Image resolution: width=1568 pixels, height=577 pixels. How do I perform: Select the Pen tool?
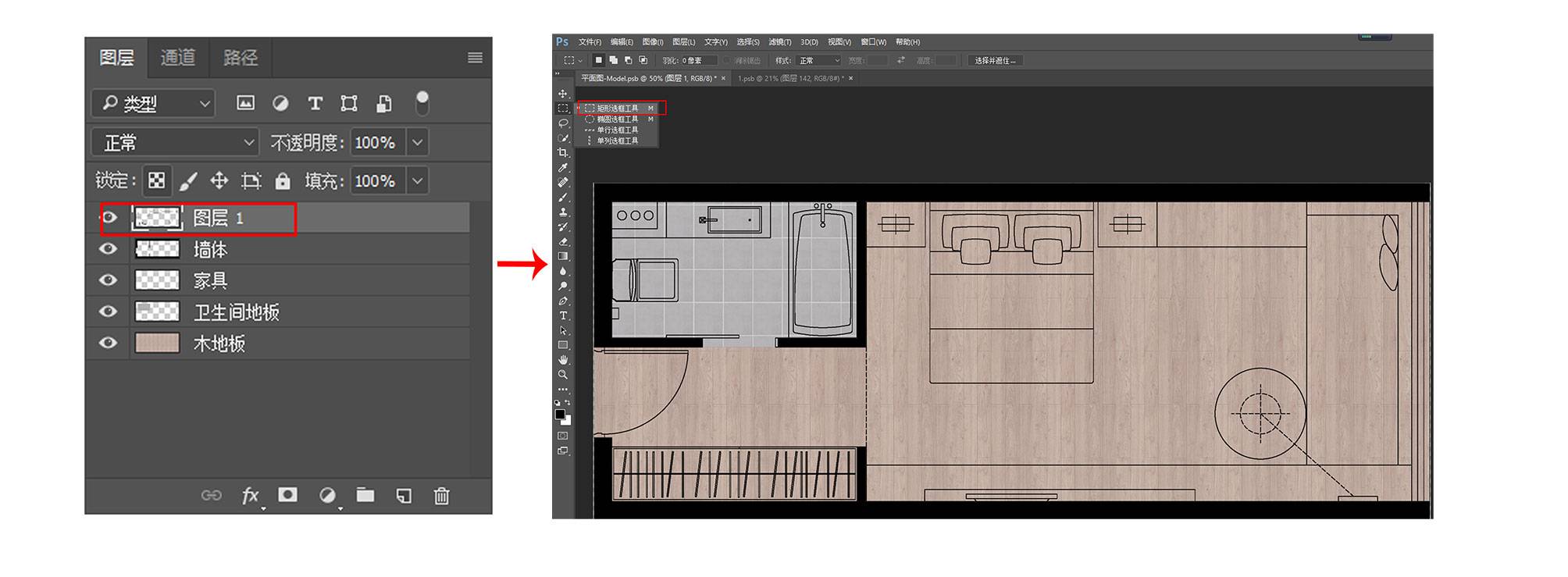click(562, 301)
